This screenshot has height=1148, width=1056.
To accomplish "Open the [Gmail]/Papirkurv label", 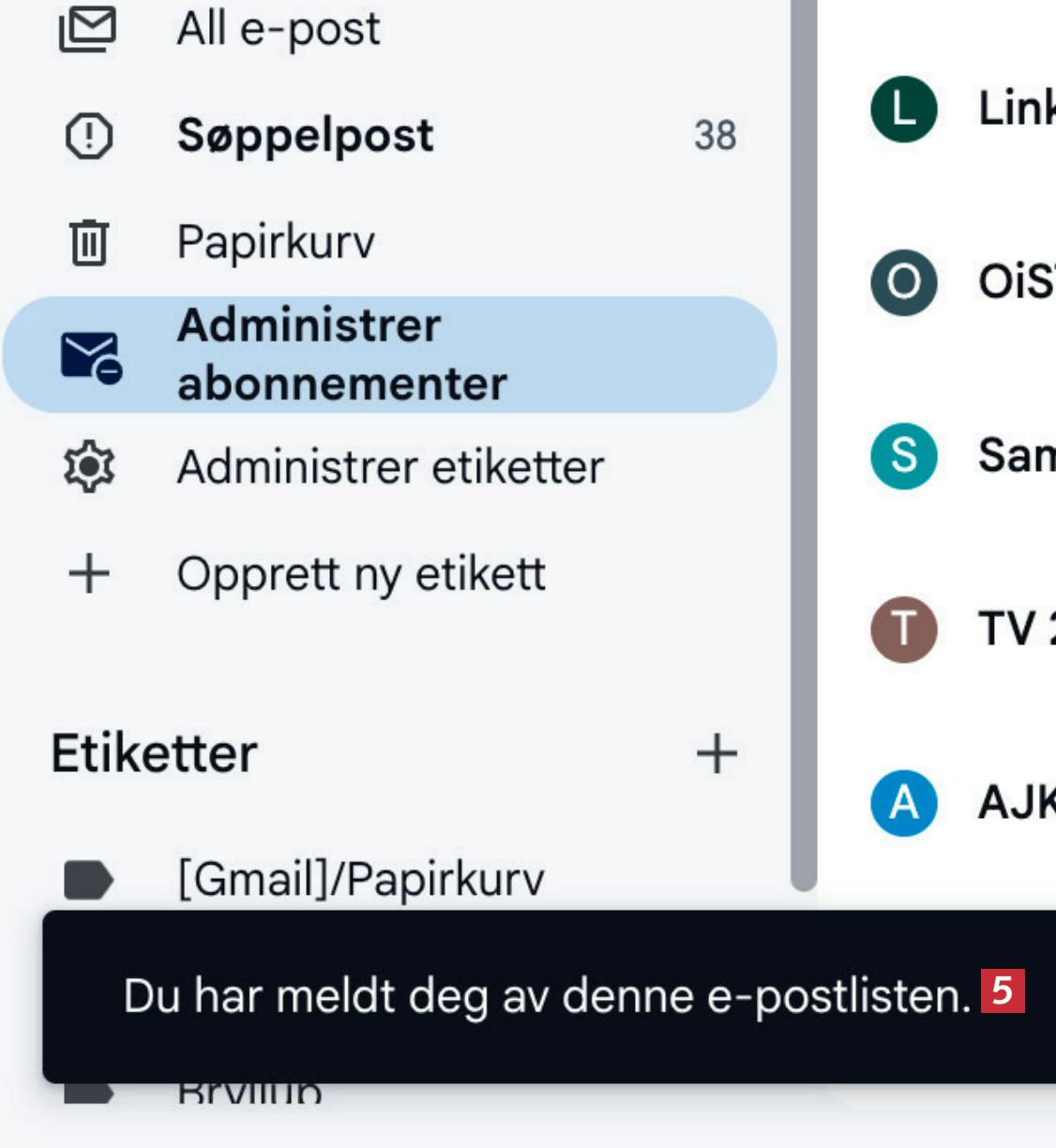I will pyautogui.click(x=361, y=880).
